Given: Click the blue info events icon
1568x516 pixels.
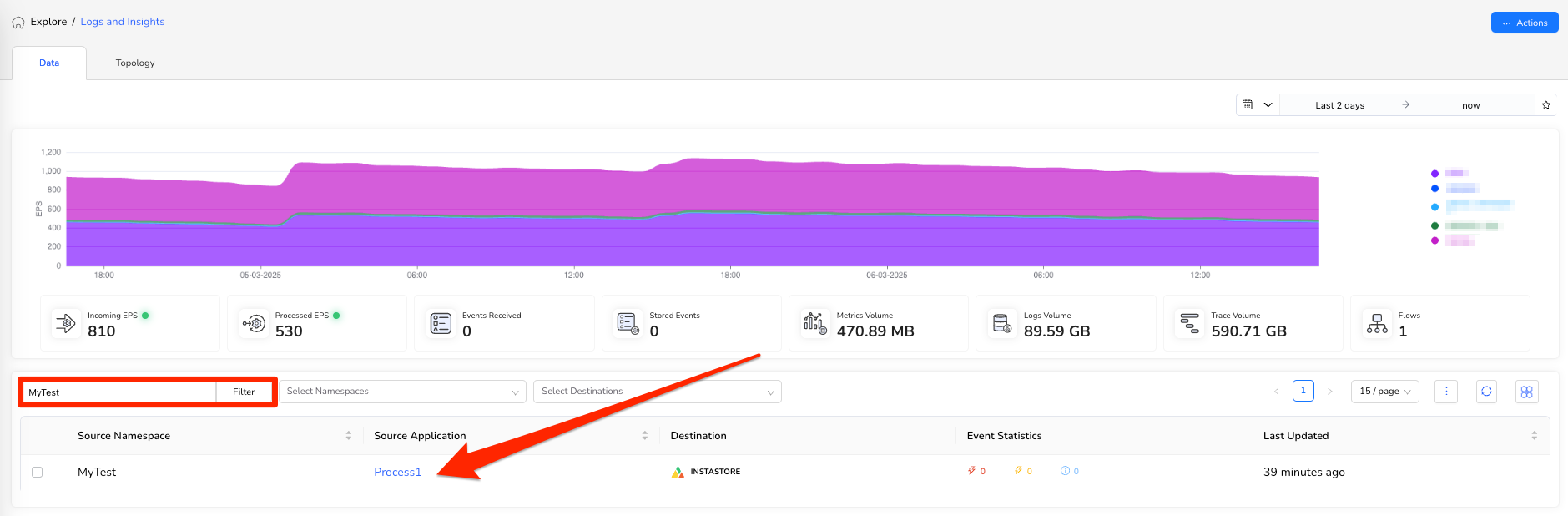Looking at the screenshot, I should tap(1065, 471).
